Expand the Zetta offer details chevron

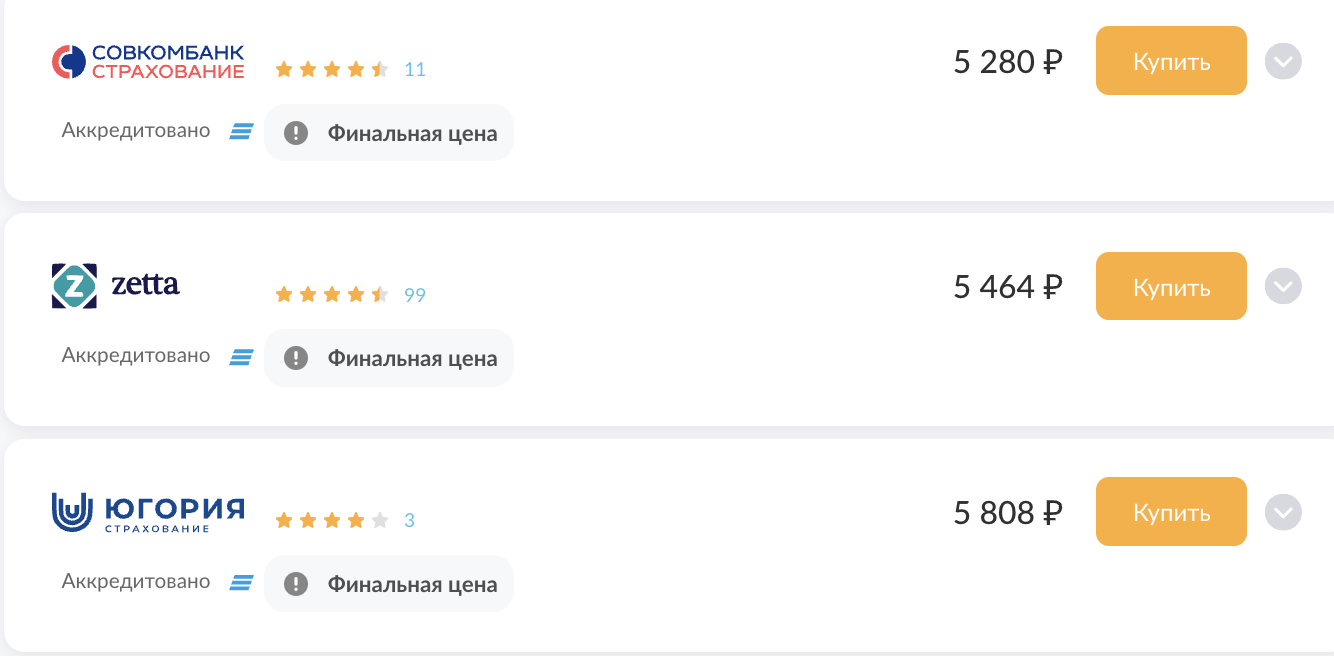pyautogui.click(x=1283, y=287)
